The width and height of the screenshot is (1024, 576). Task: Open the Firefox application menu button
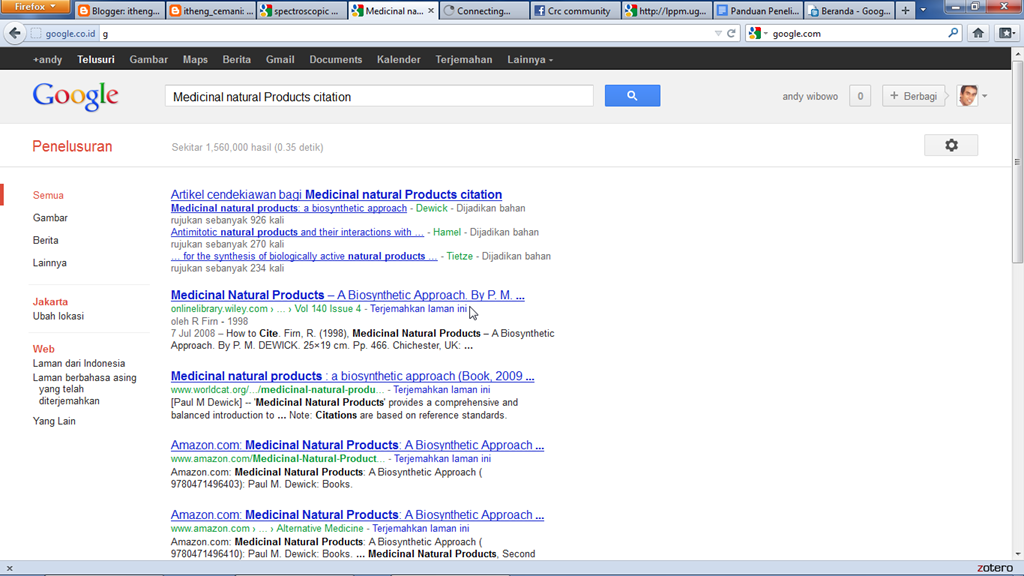[x=35, y=7]
